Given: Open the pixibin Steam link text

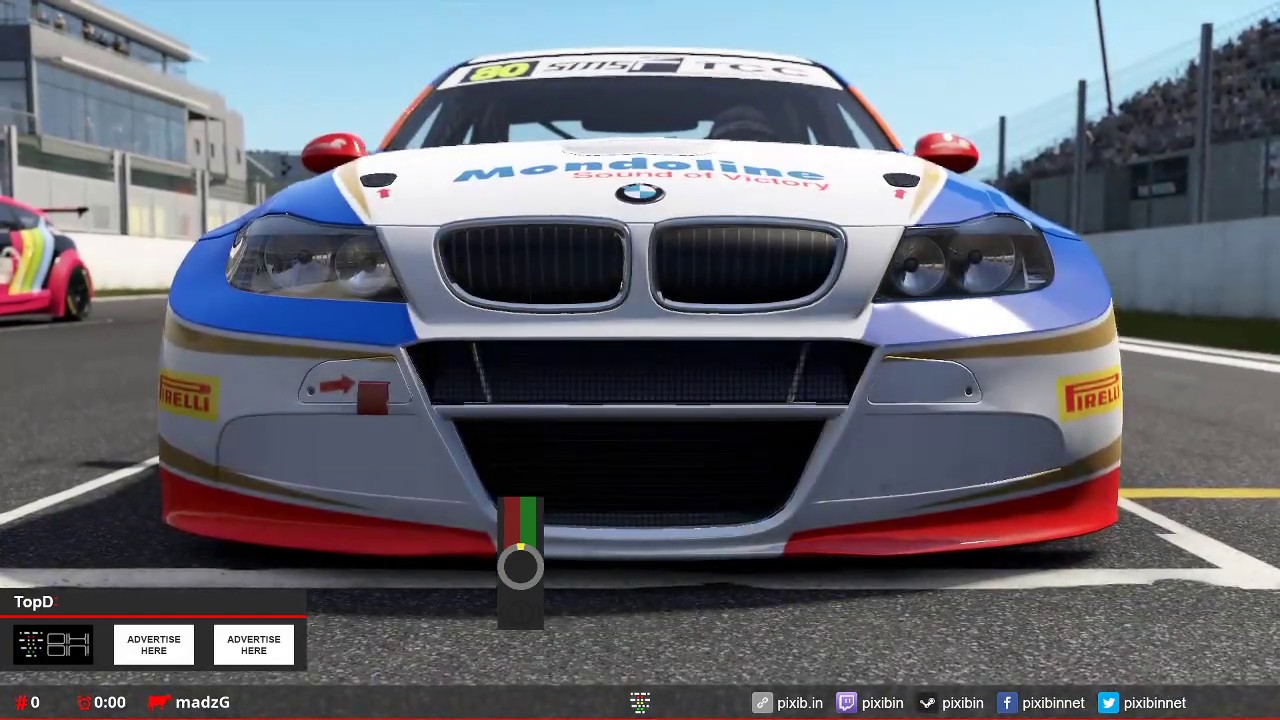Looking at the screenshot, I should [963, 703].
